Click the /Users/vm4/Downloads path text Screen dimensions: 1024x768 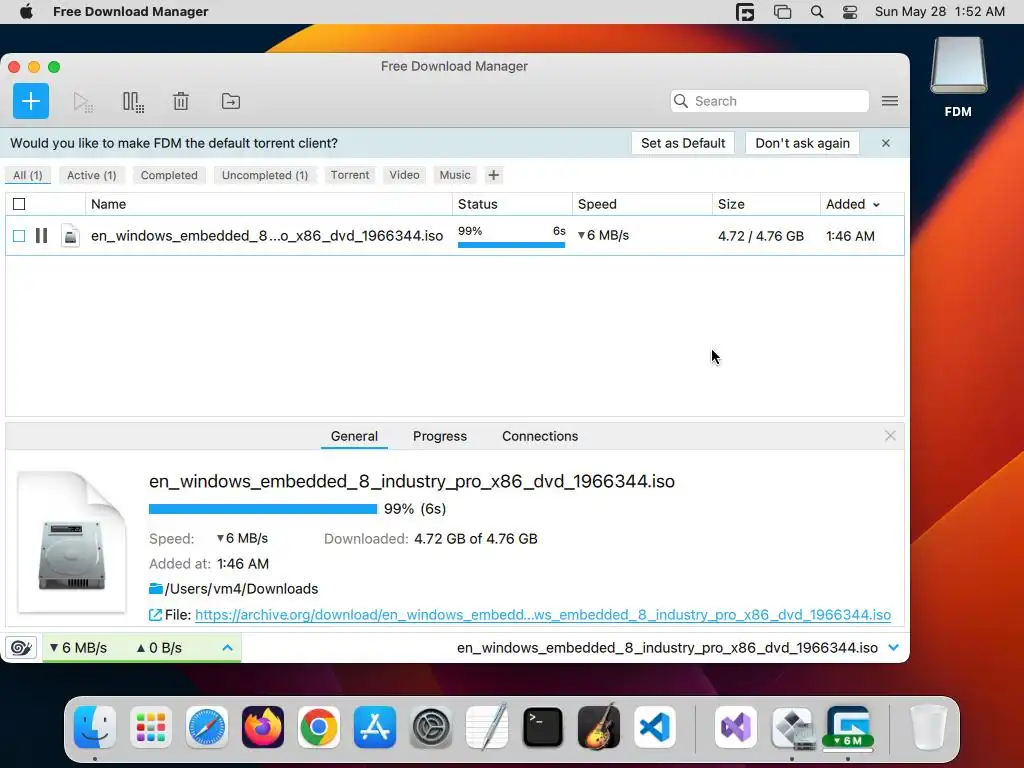pyautogui.click(x=242, y=588)
